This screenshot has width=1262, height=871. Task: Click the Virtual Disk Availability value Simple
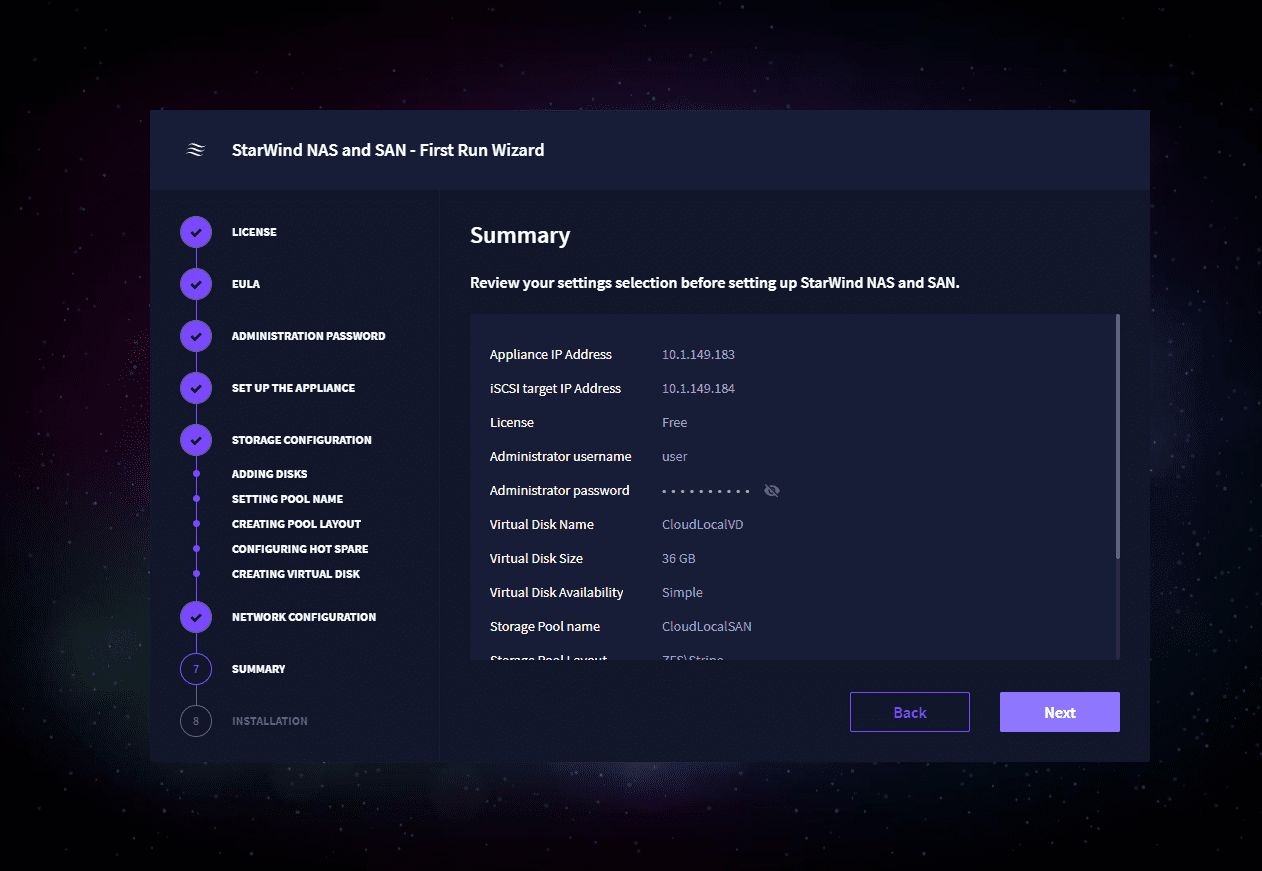pos(682,593)
